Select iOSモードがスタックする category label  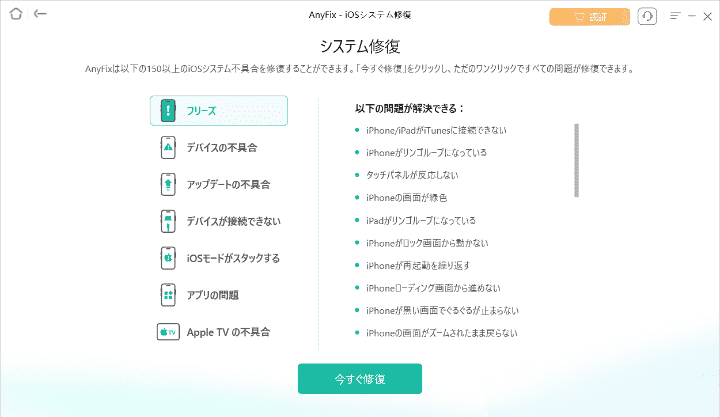click(x=233, y=259)
